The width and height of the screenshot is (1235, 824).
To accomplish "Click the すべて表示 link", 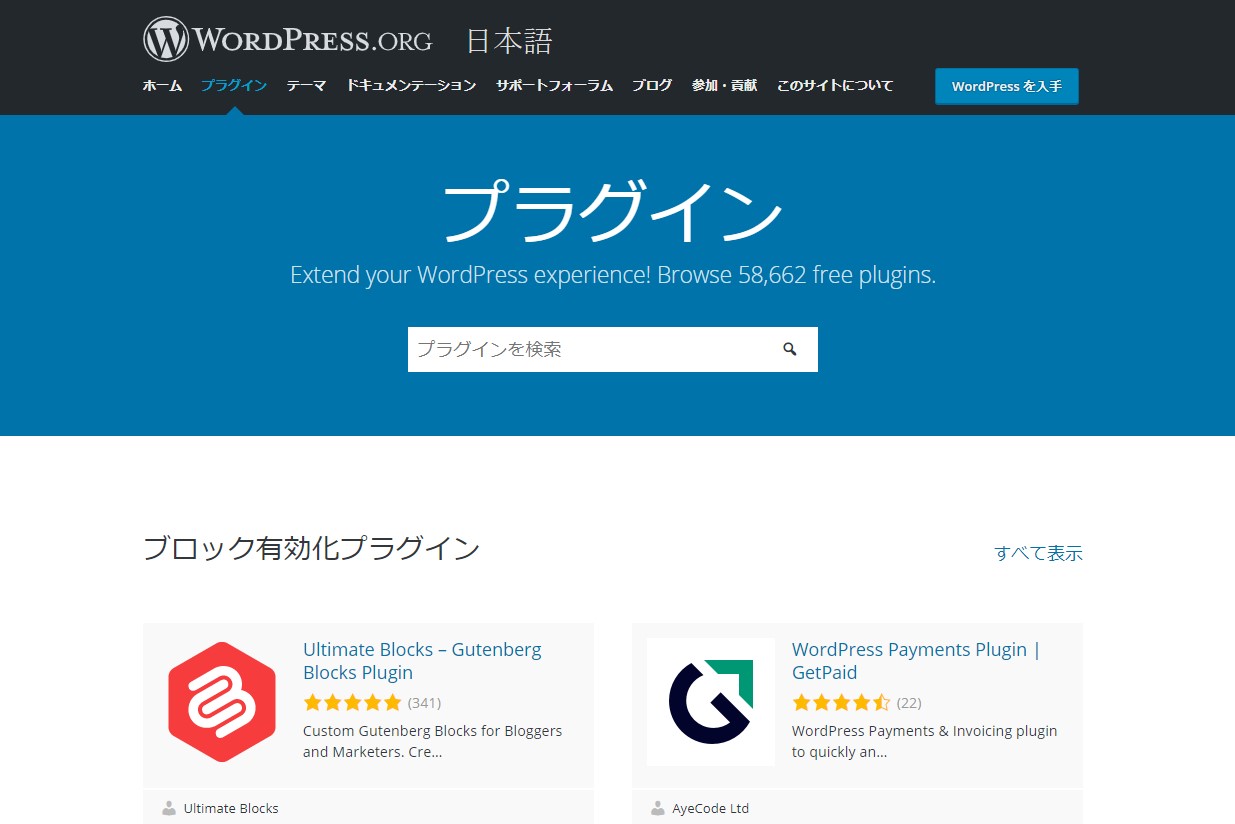I will point(1038,553).
